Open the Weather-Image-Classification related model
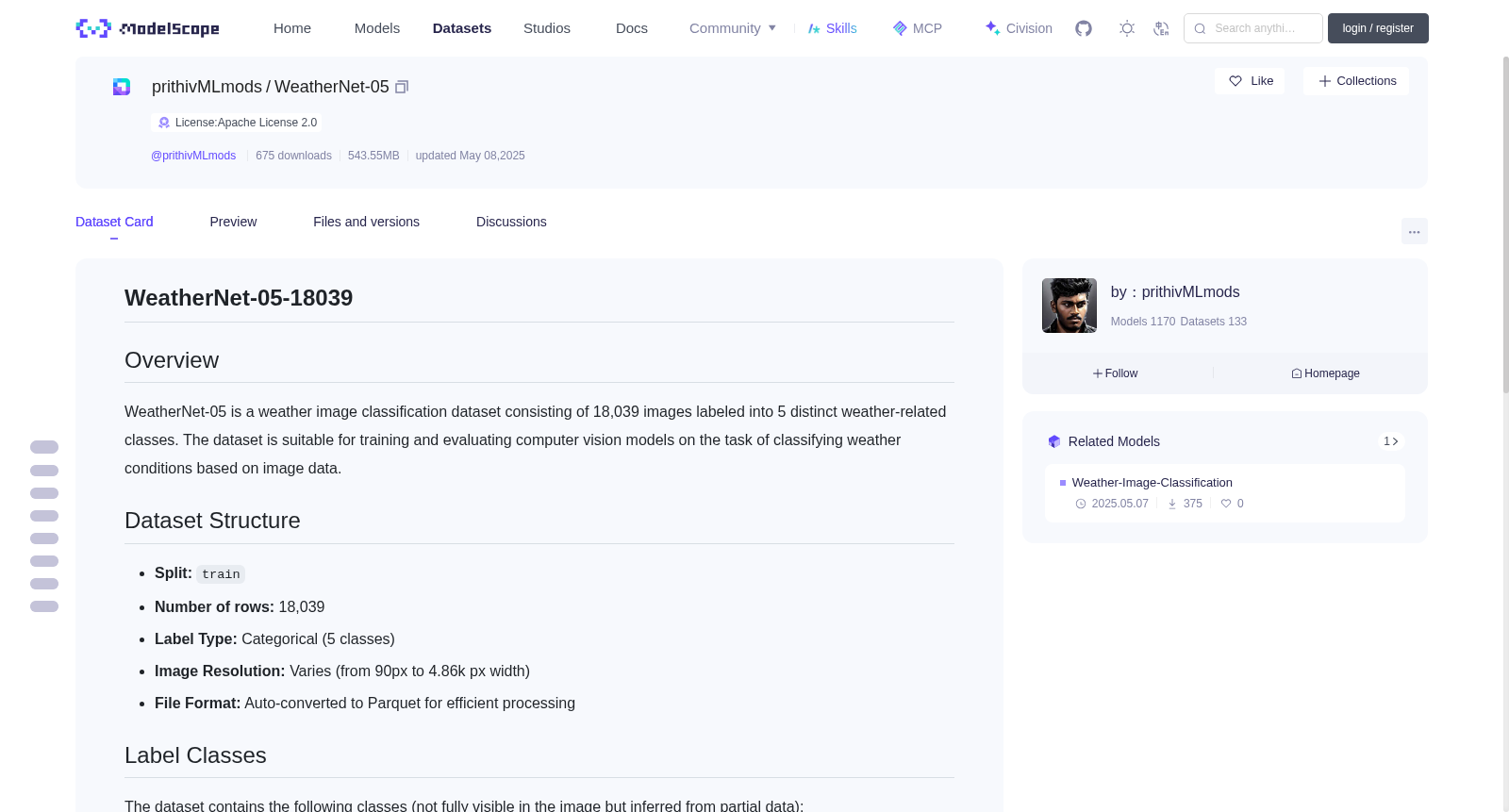 [x=1152, y=483]
